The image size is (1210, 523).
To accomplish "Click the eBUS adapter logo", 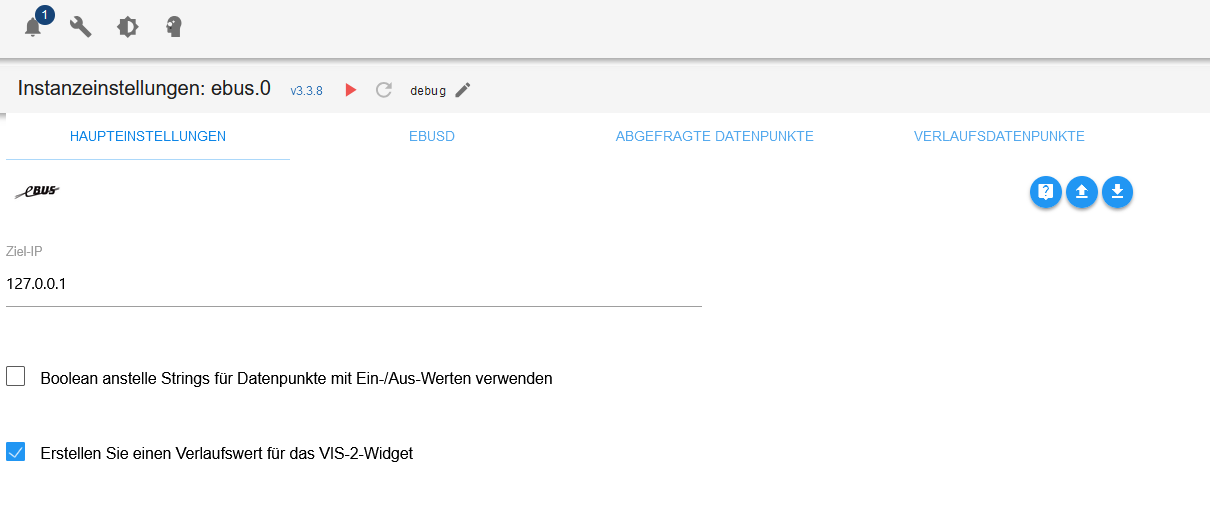I will tap(37, 192).
